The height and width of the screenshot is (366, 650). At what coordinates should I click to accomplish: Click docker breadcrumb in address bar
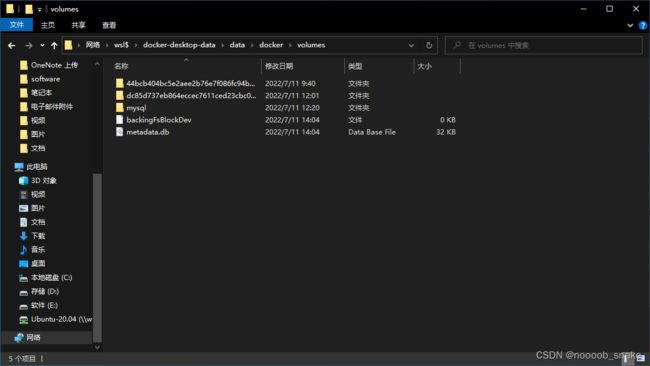271,45
